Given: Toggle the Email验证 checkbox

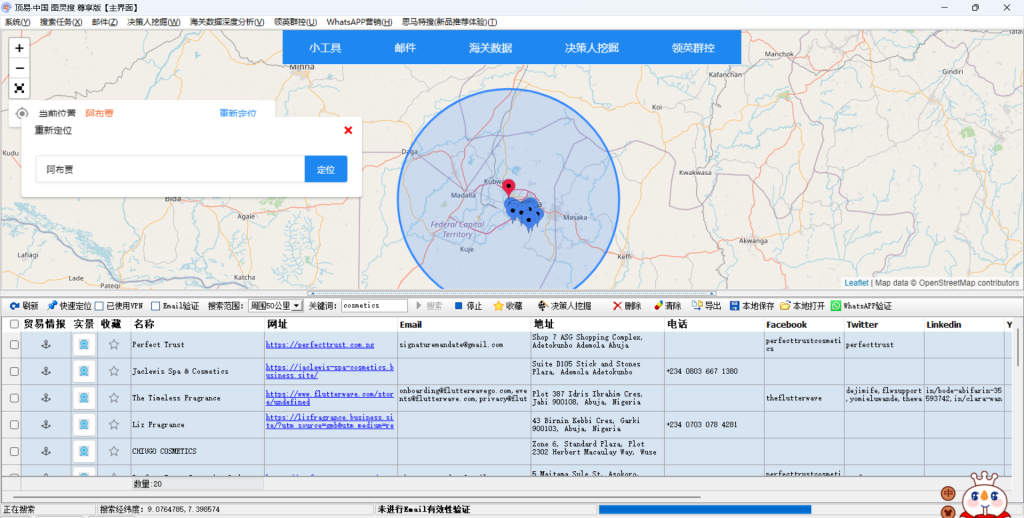Looking at the screenshot, I should point(155,306).
